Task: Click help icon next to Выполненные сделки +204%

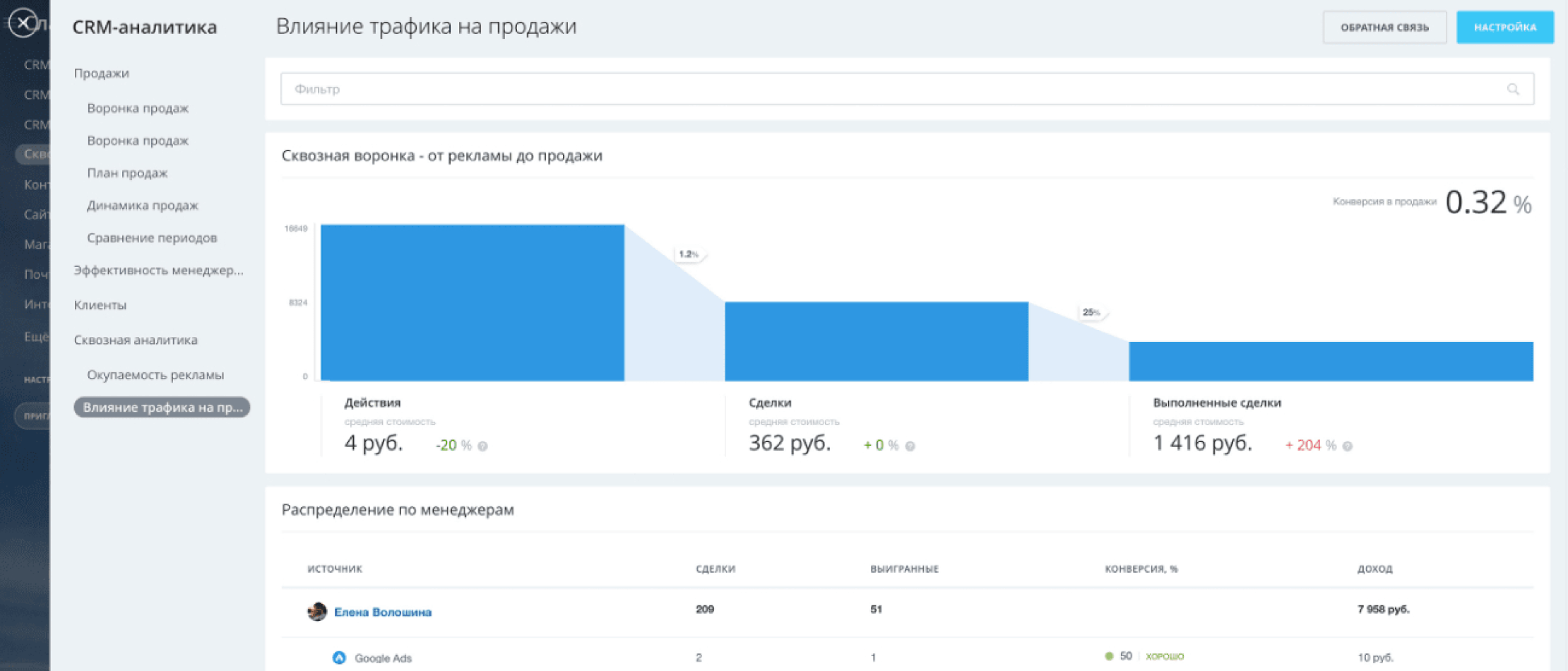Action: [x=1347, y=446]
